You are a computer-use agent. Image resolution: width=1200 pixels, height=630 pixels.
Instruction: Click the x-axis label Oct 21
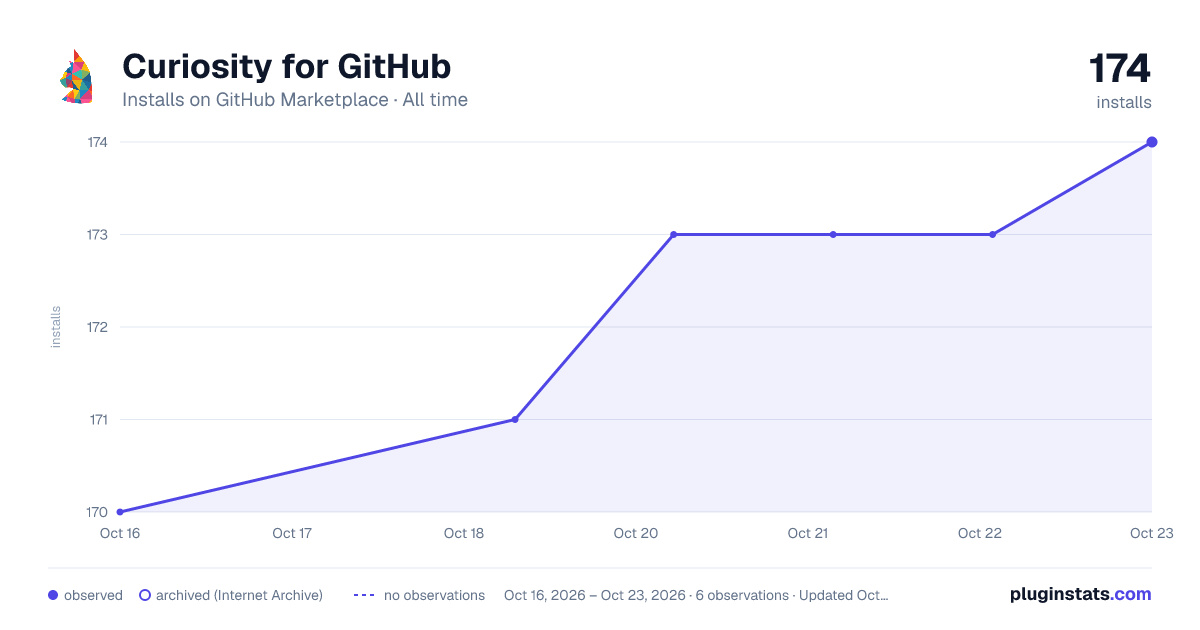(808, 533)
